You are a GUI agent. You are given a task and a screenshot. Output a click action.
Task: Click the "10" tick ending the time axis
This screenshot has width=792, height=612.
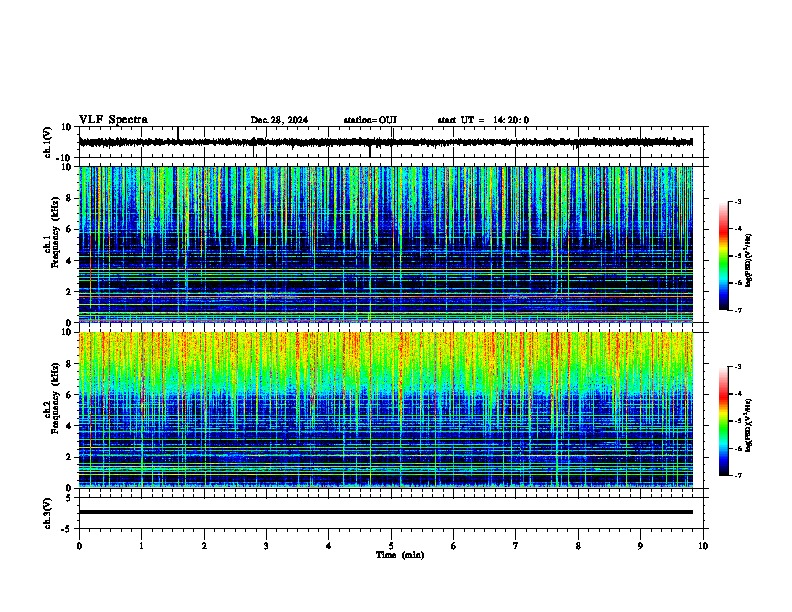(703, 546)
